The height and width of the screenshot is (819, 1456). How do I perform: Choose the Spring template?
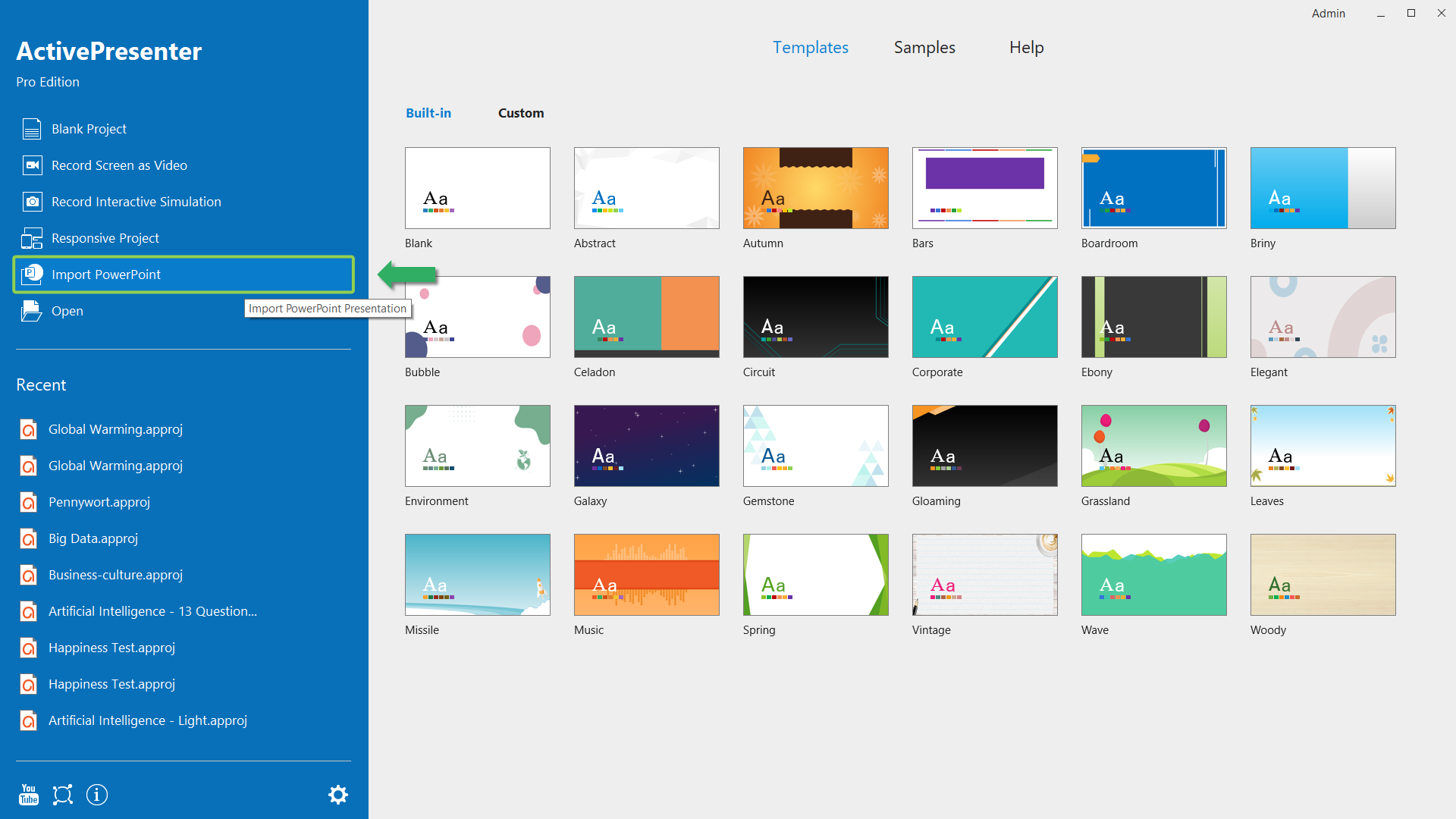[816, 575]
